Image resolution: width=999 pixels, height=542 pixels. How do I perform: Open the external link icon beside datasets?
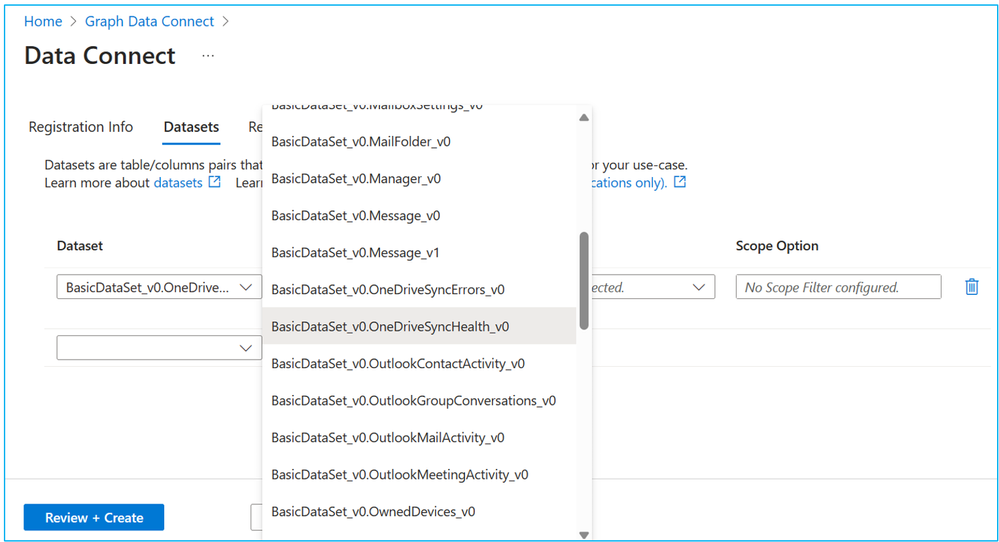(x=215, y=182)
